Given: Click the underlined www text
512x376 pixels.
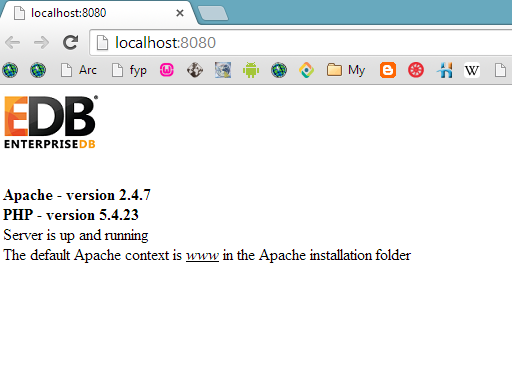Looking at the screenshot, I should click(x=202, y=256).
